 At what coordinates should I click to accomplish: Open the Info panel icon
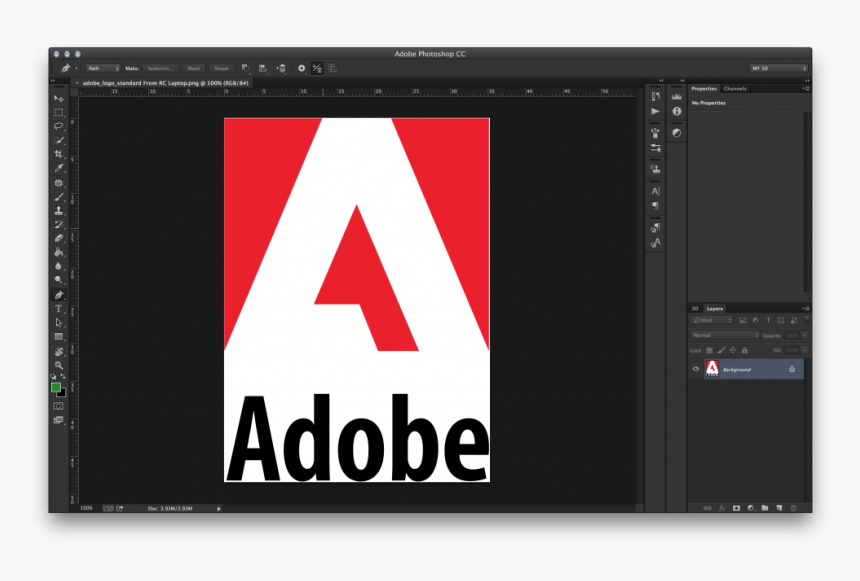pos(677,111)
